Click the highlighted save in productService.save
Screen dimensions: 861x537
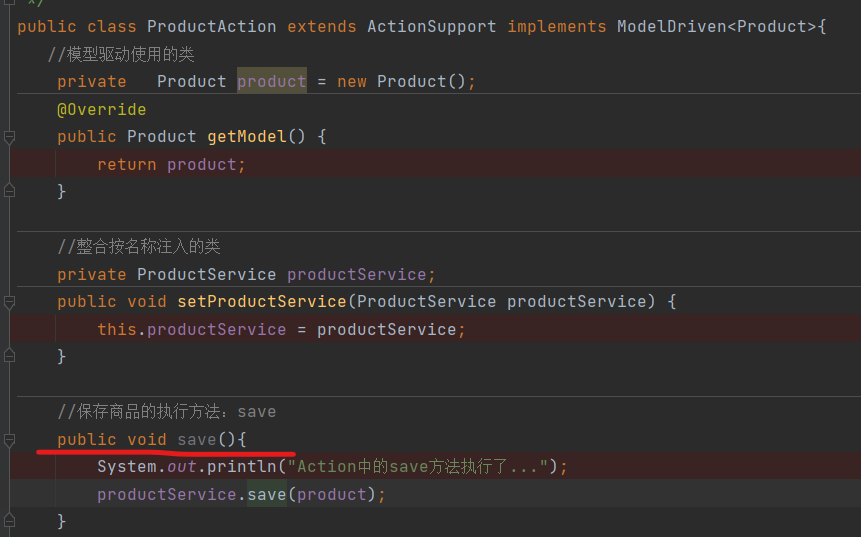[x=266, y=494]
